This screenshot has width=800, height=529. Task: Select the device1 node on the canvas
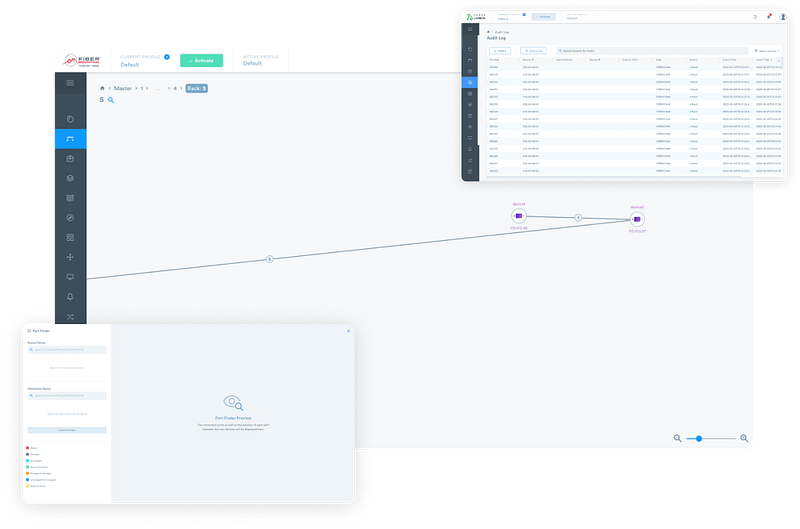(519, 216)
